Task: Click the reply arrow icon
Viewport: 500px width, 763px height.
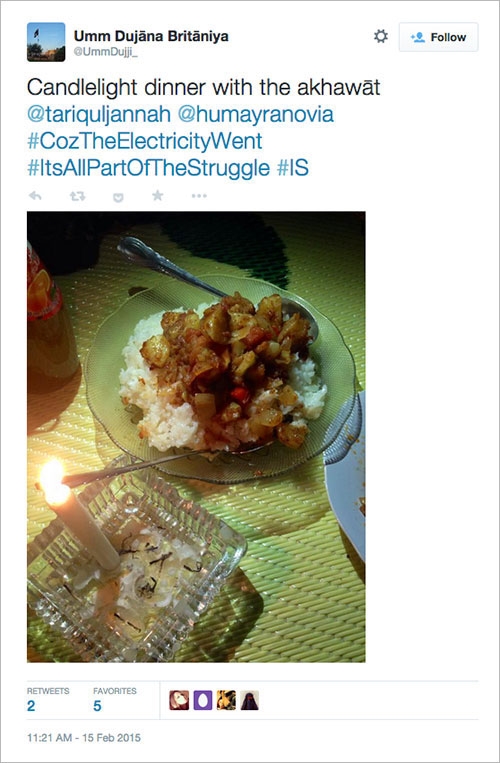Action: 35,196
